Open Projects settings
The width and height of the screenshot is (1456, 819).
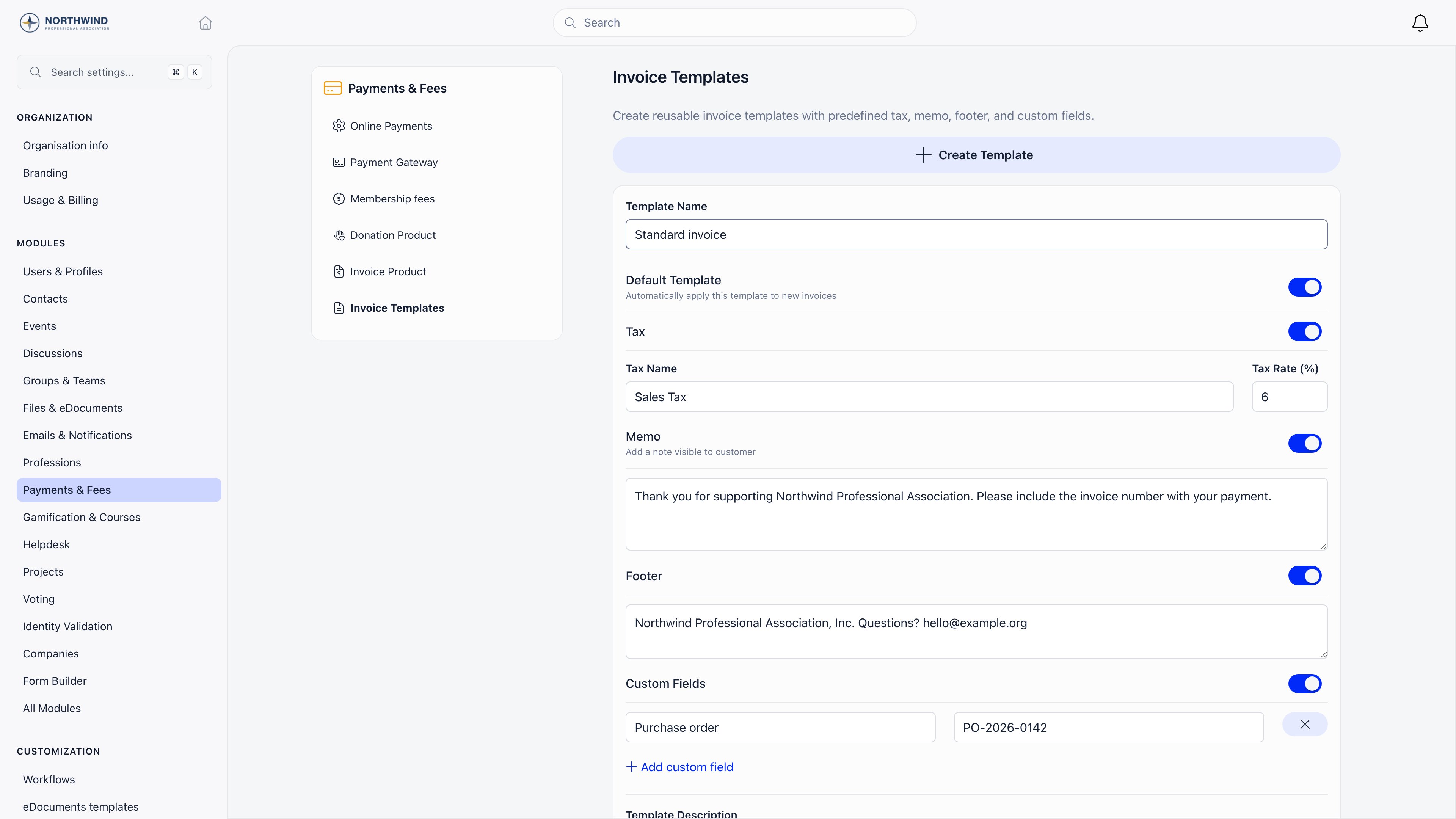[x=43, y=572]
